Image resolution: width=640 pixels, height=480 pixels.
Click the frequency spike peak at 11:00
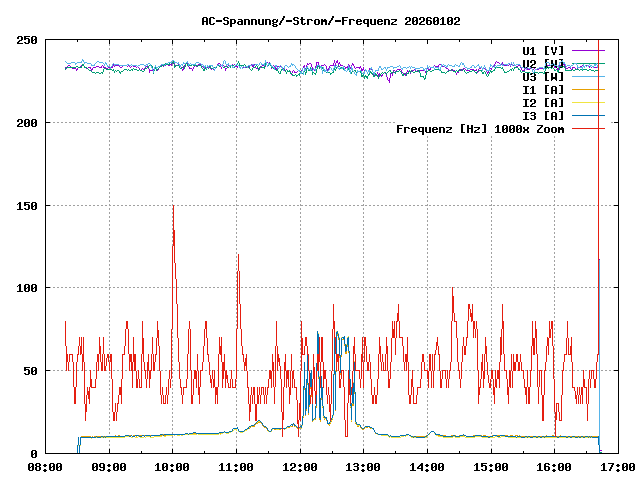pos(237,255)
